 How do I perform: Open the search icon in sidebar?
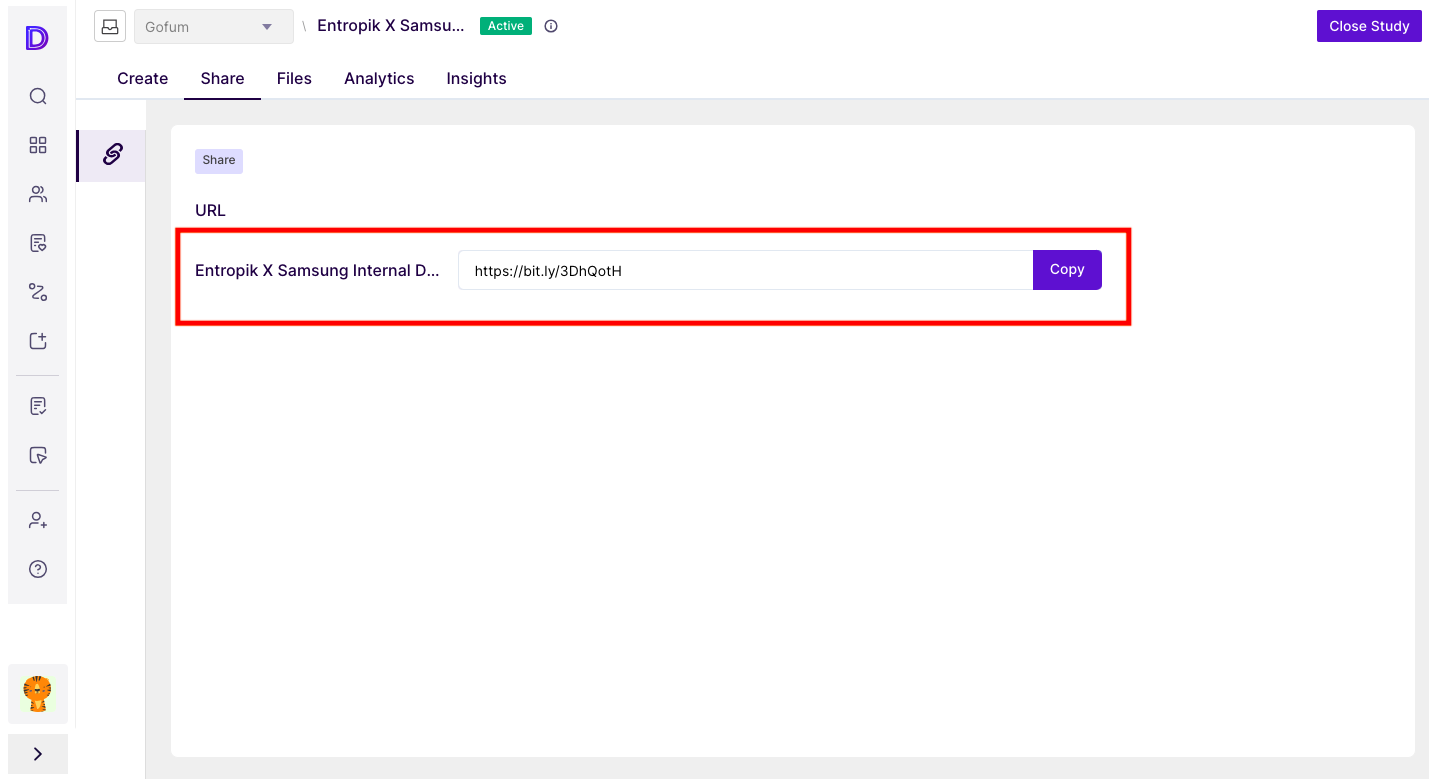point(38,96)
